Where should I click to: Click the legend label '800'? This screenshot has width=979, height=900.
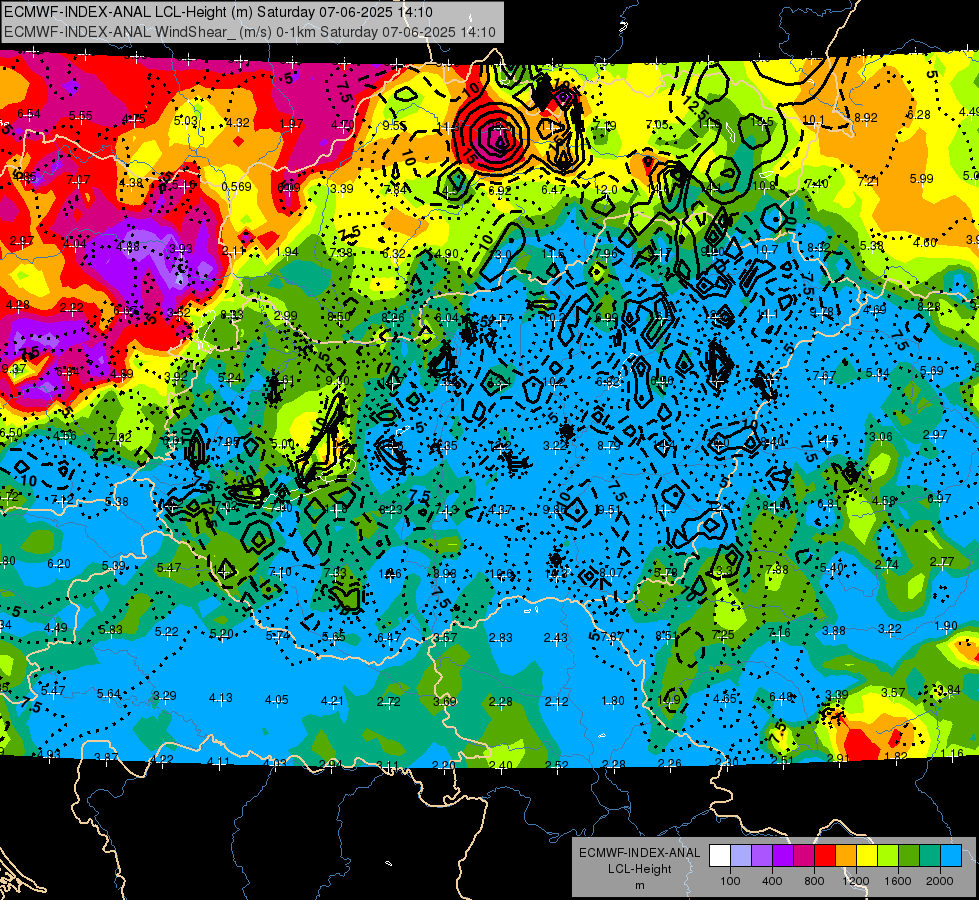click(x=814, y=881)
